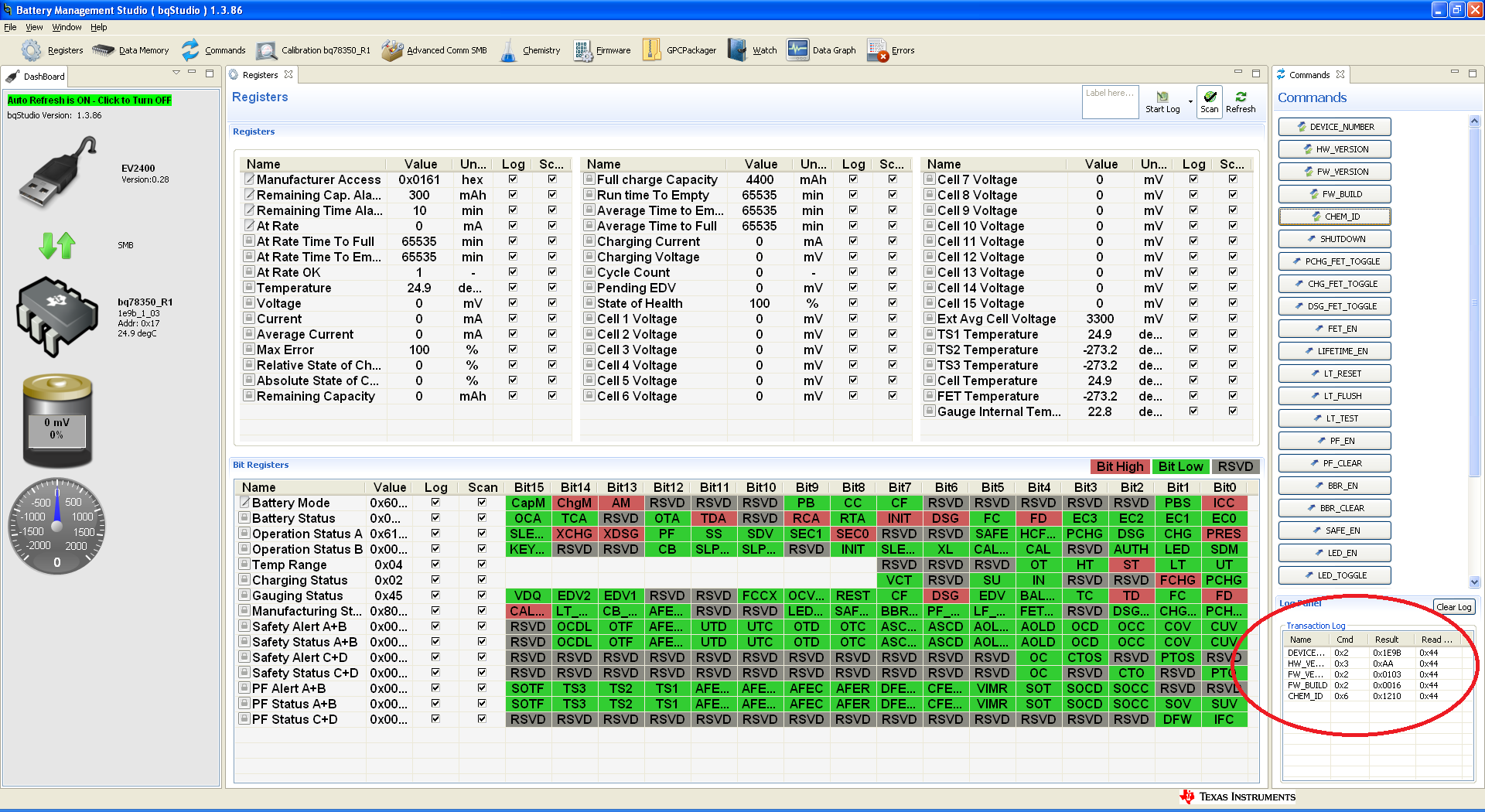Send the SHUTDOWN command

1334,239
